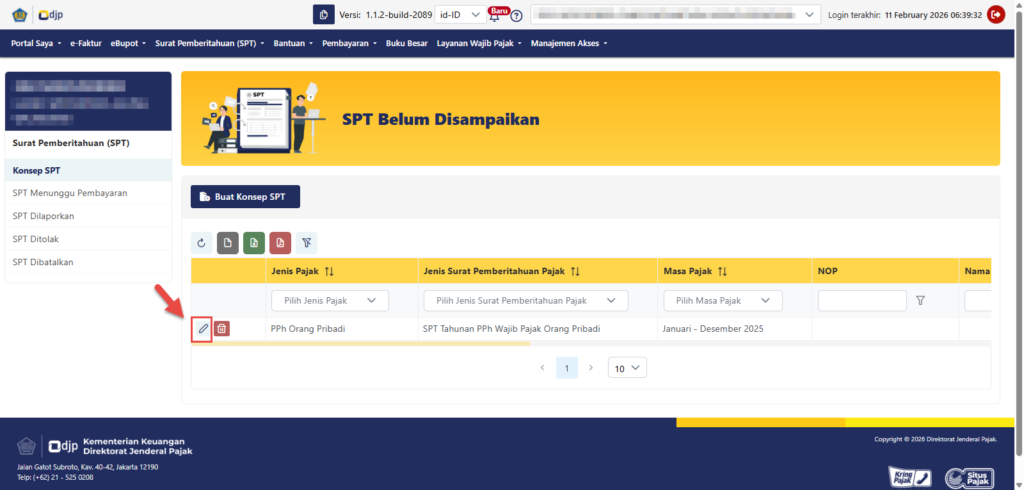Image resolution: width=1024 pixels, height=490 pixels.
Task: Toggle sort on Masa Pajak column
Action: point(722,271)
